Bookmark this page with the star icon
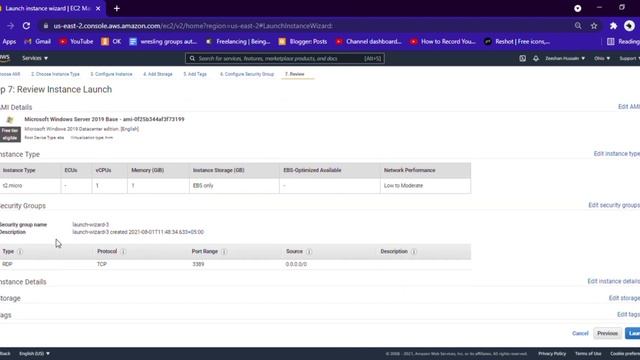This screenshot has height=360, width=640. click(x=594, y=26)
